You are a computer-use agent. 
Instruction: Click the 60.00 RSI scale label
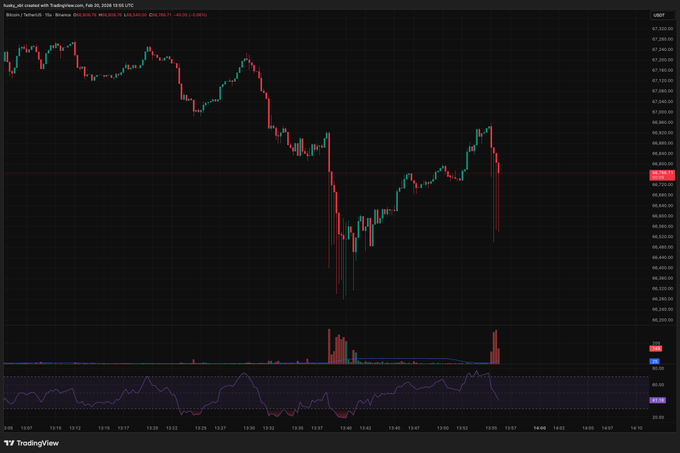coord(658,385)
